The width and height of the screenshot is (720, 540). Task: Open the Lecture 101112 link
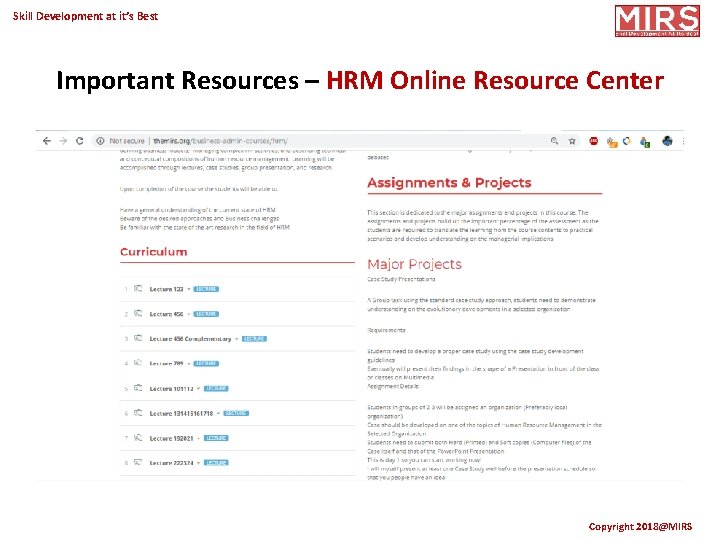coord(171,388)
